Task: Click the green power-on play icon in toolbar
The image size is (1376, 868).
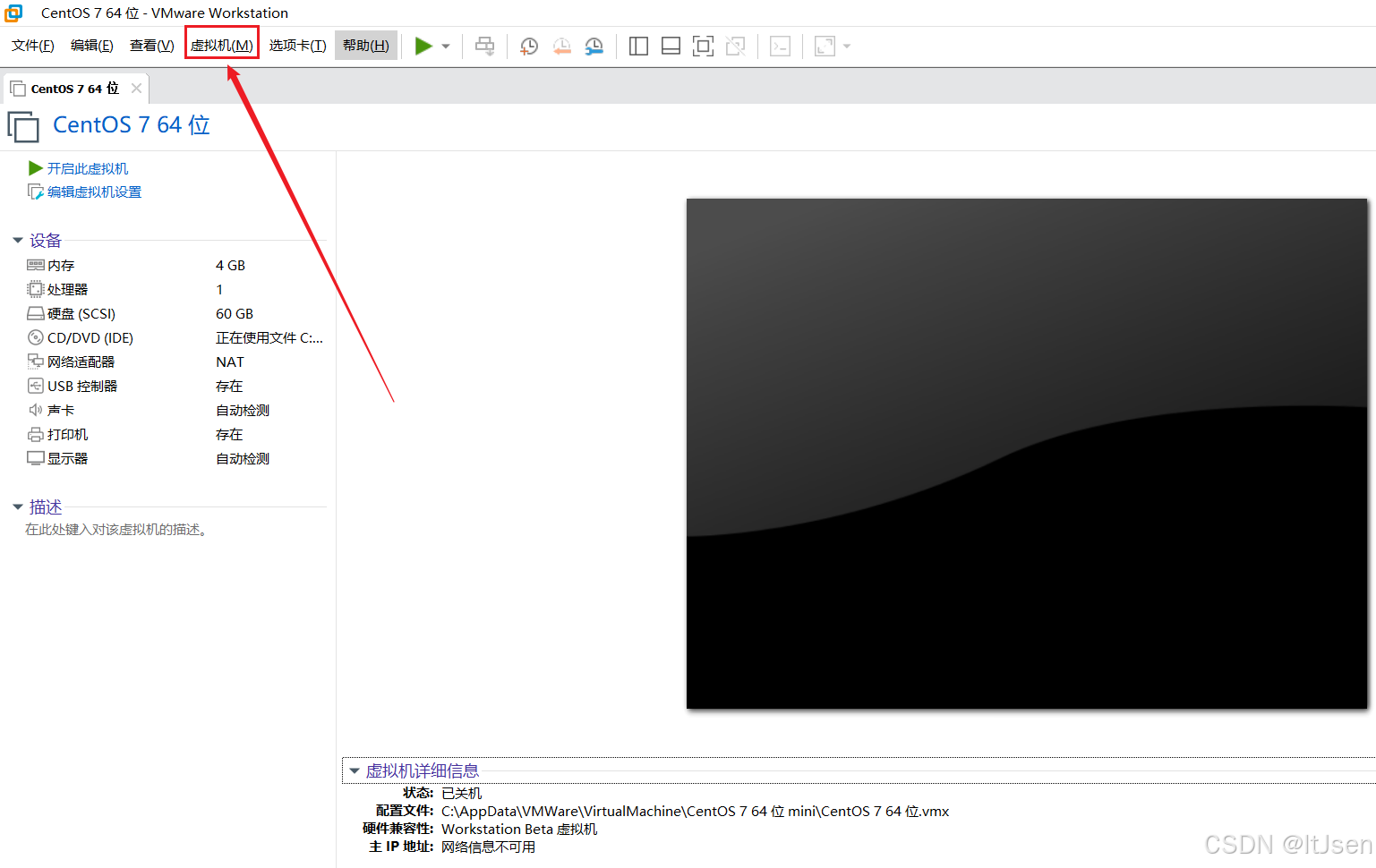Action: tap(423, 46)
